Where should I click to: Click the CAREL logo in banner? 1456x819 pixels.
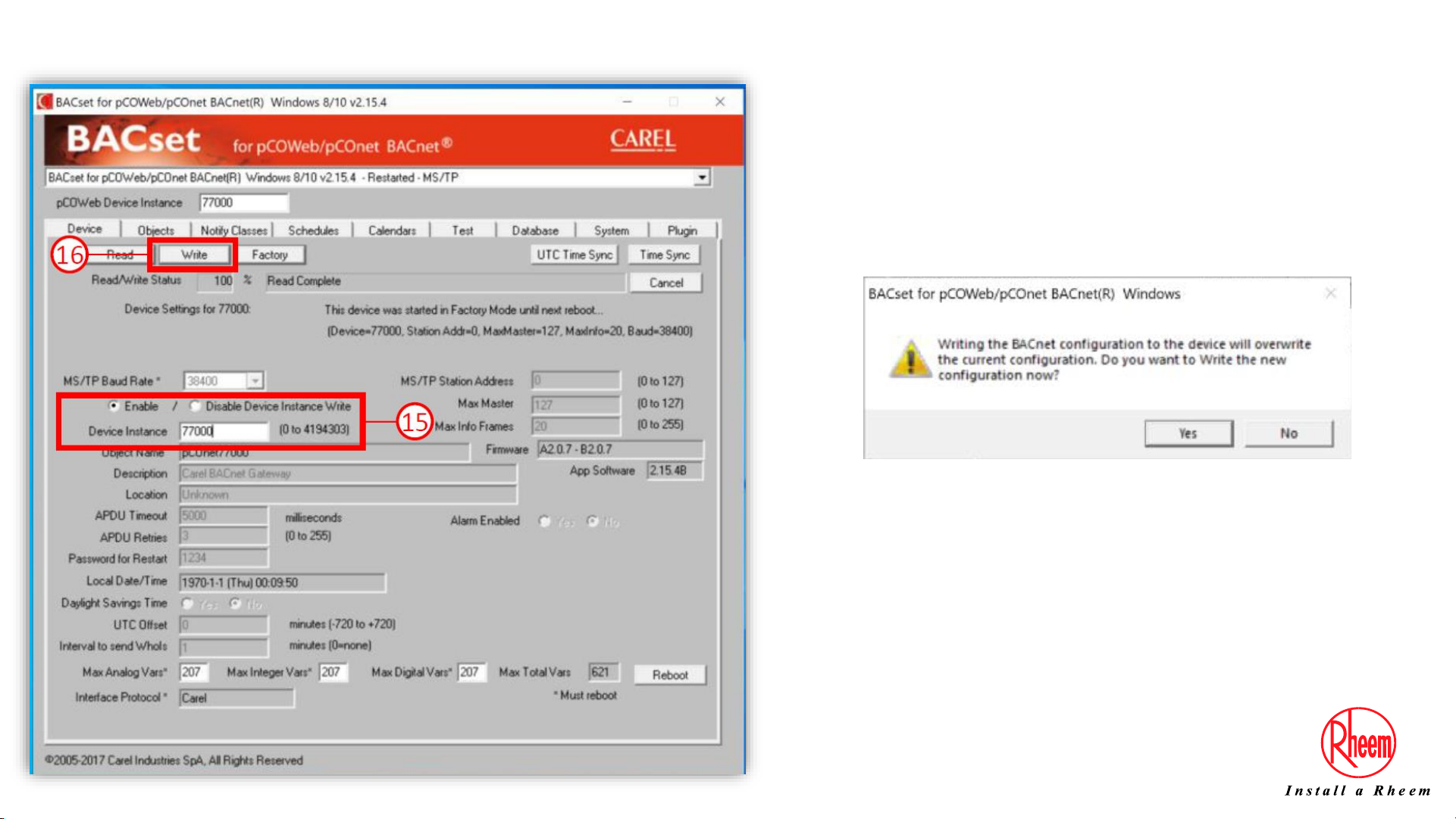643,139
